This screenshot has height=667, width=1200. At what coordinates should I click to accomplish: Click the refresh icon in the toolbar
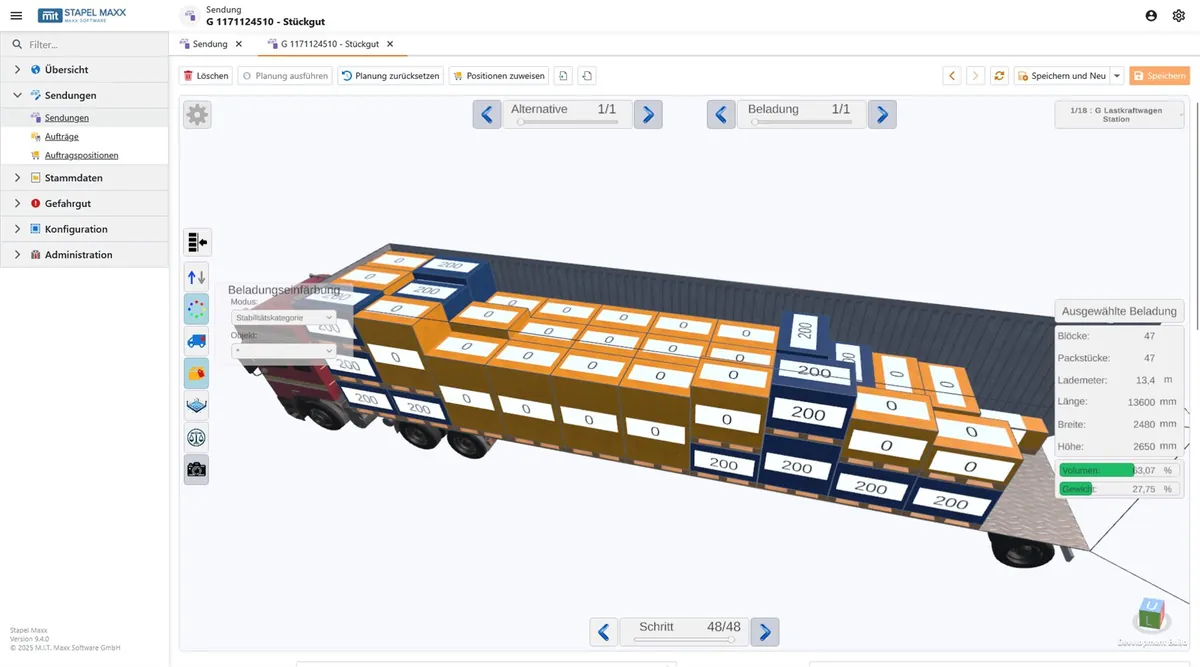999,76
